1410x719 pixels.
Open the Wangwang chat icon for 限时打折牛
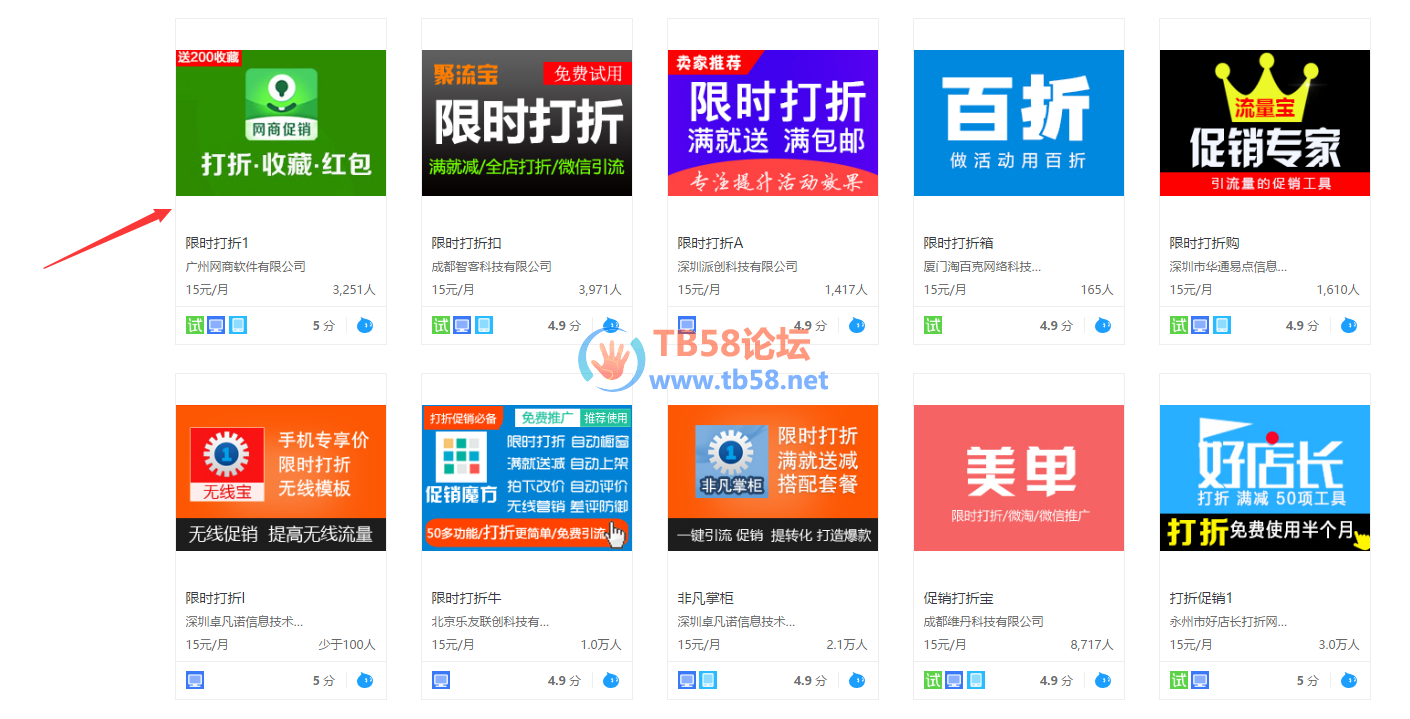(x=611, y=680)
